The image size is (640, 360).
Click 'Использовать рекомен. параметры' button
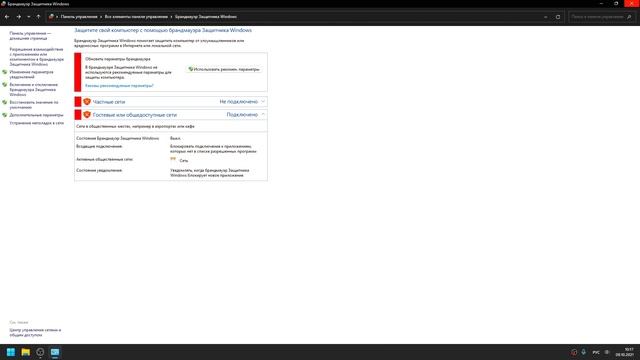click(224, 69)
